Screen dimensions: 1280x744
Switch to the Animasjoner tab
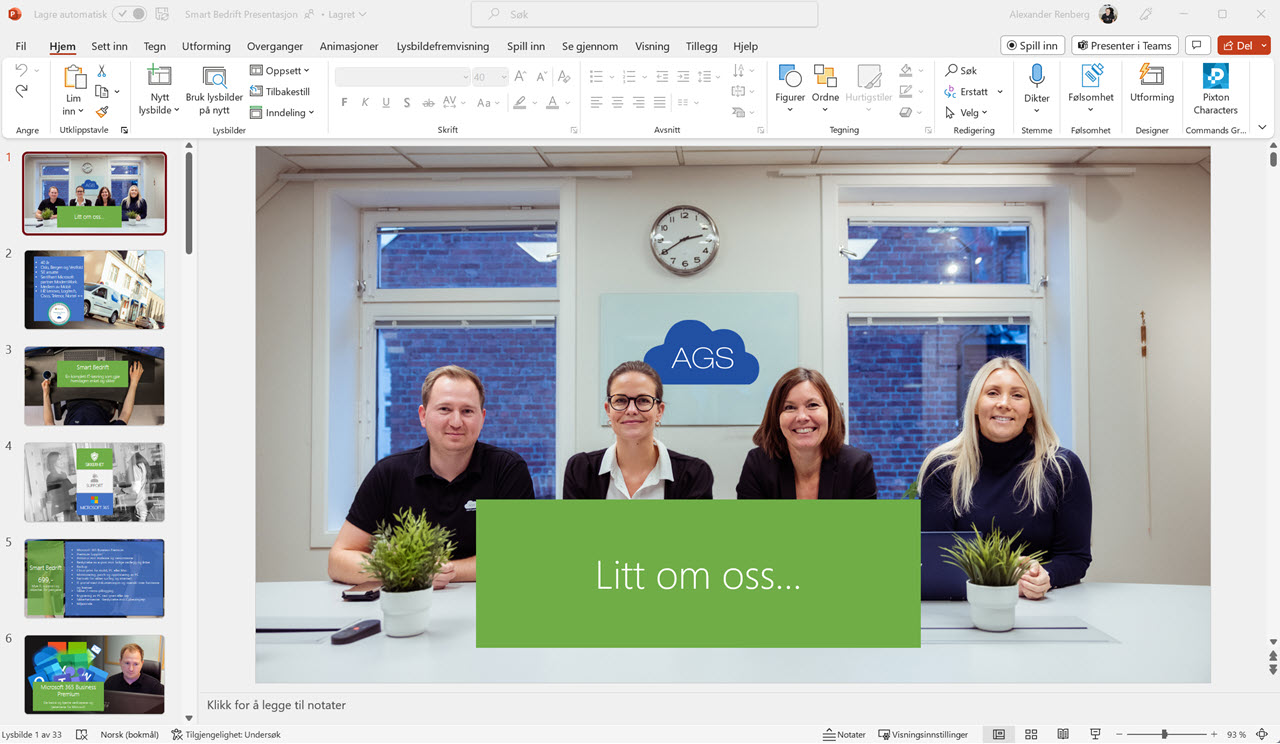click(x=349, y=46)
